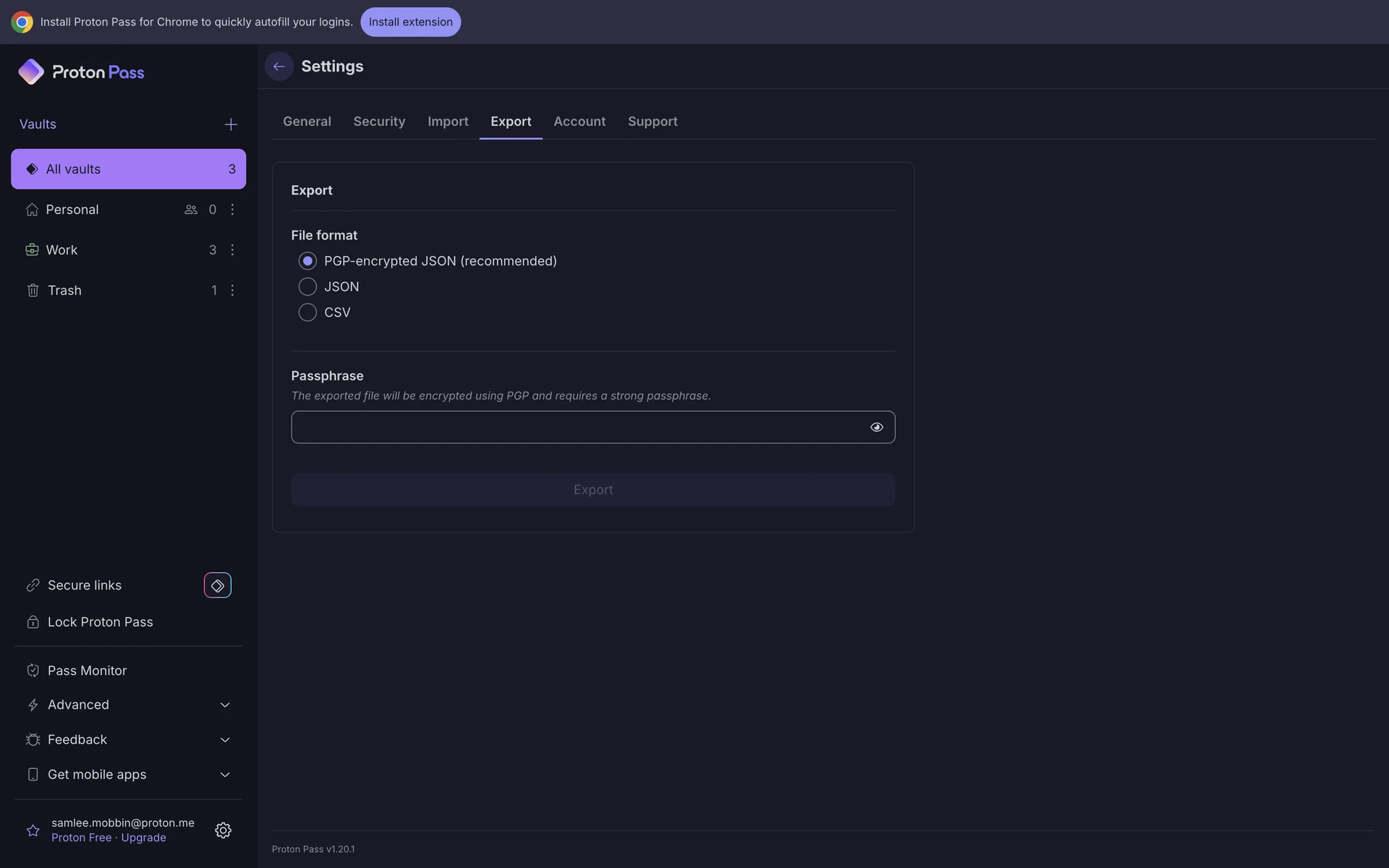Open the Import tab
The width and height of the screenshot is (1389, 868).
448,122
